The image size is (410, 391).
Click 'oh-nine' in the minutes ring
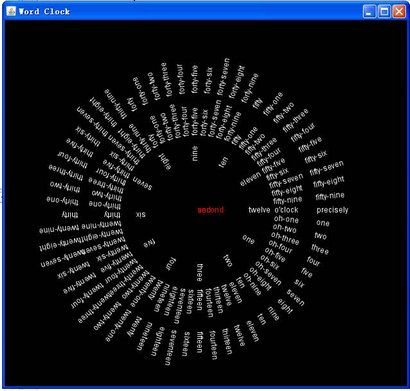coord(252,284)
